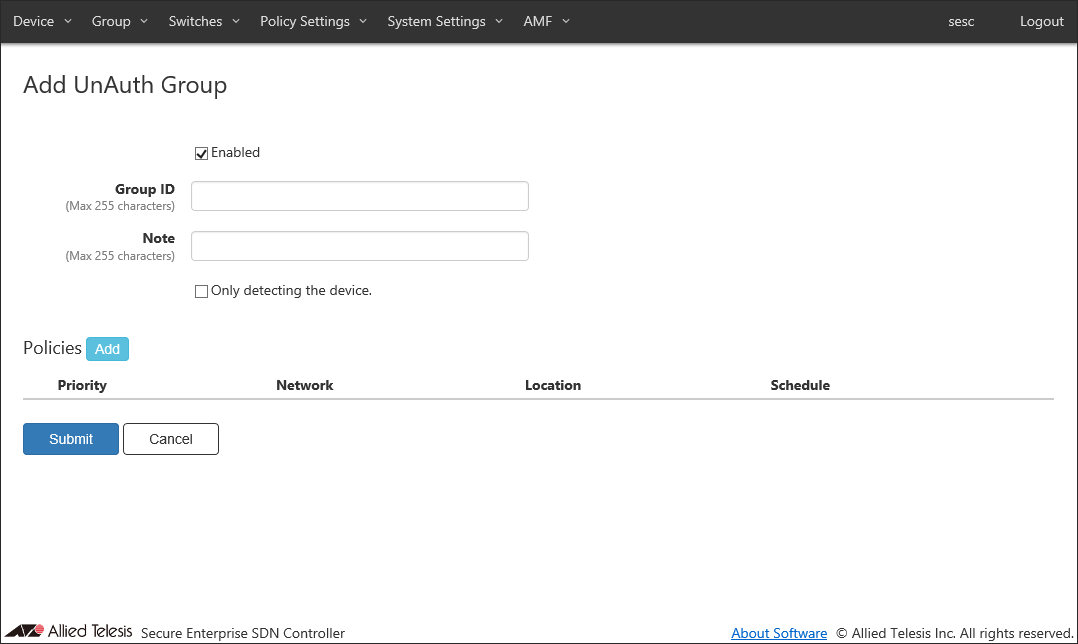
Task: Open the Switches dropdown
Action: [204, 21]
